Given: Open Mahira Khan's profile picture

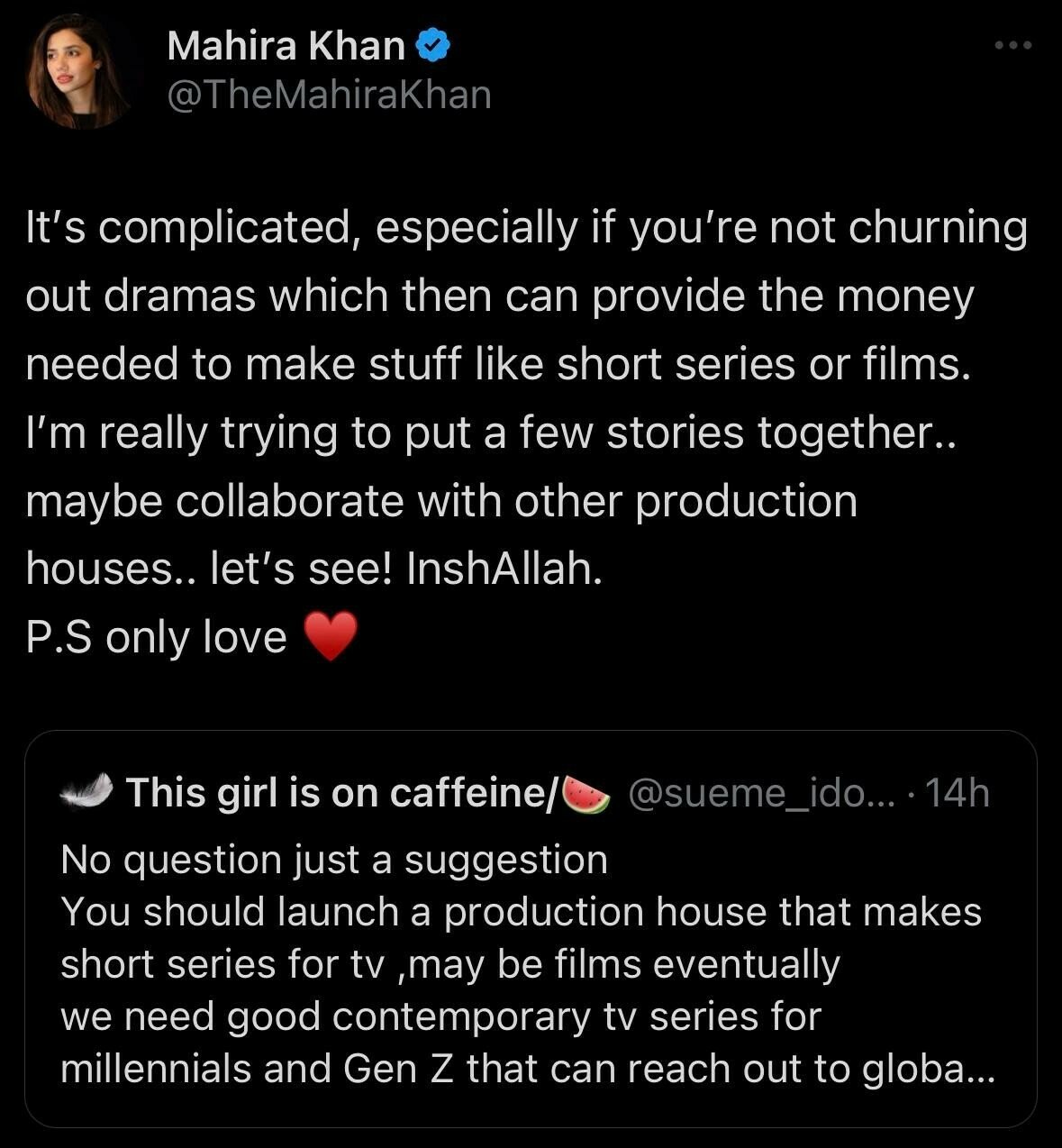Looking at the screenshot, I should (77, 71).
